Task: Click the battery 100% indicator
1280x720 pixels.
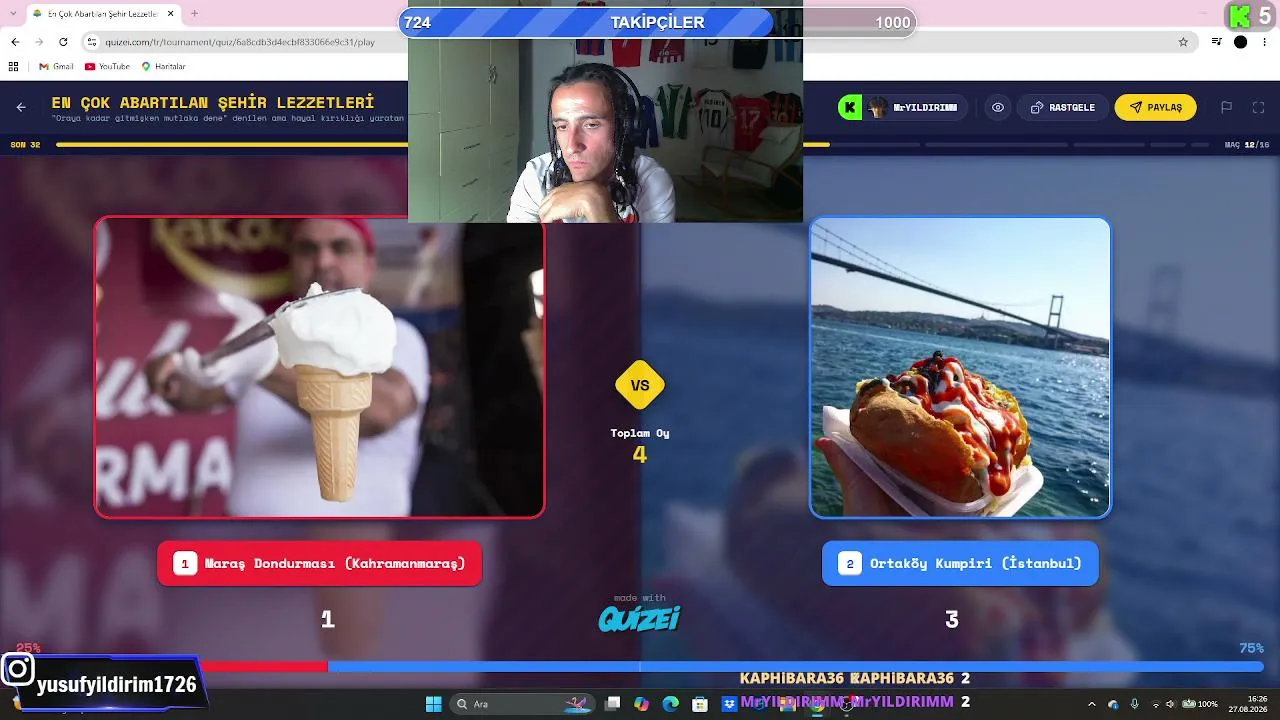Action: (x=1199, y=704)
